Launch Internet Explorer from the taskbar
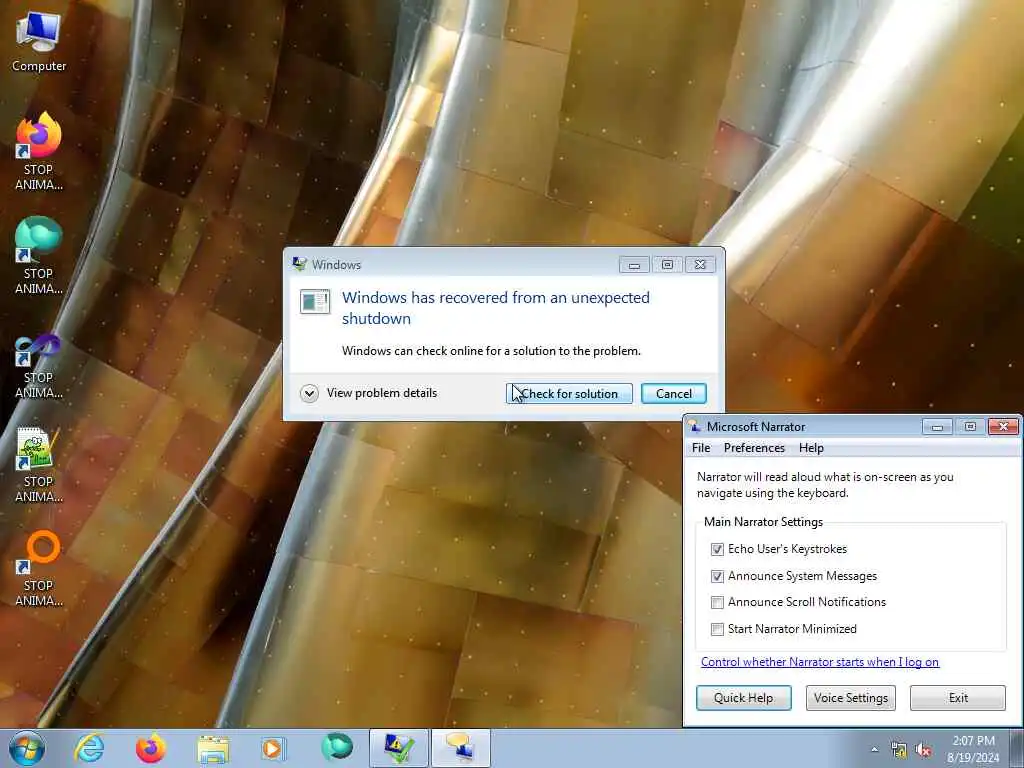Viewport: 1024px width, 768px height. (x=89, y=748)
